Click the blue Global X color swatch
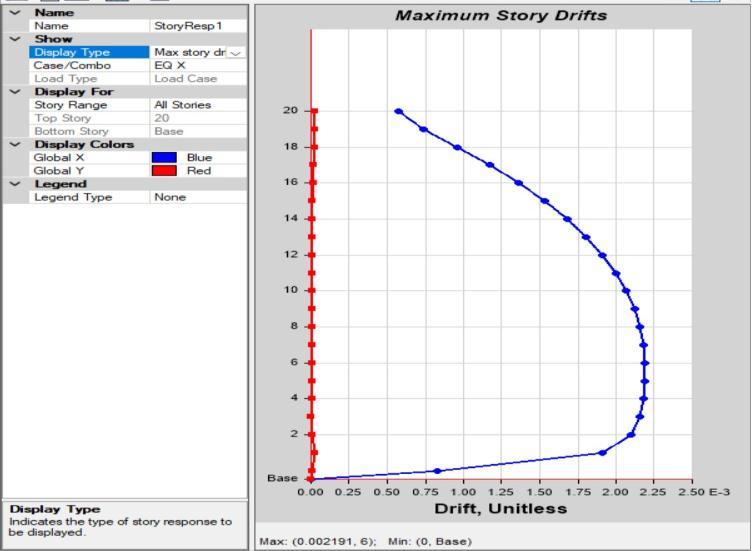Screen dimensions: 752x551 pyautogui.click(x=164, y=158)
